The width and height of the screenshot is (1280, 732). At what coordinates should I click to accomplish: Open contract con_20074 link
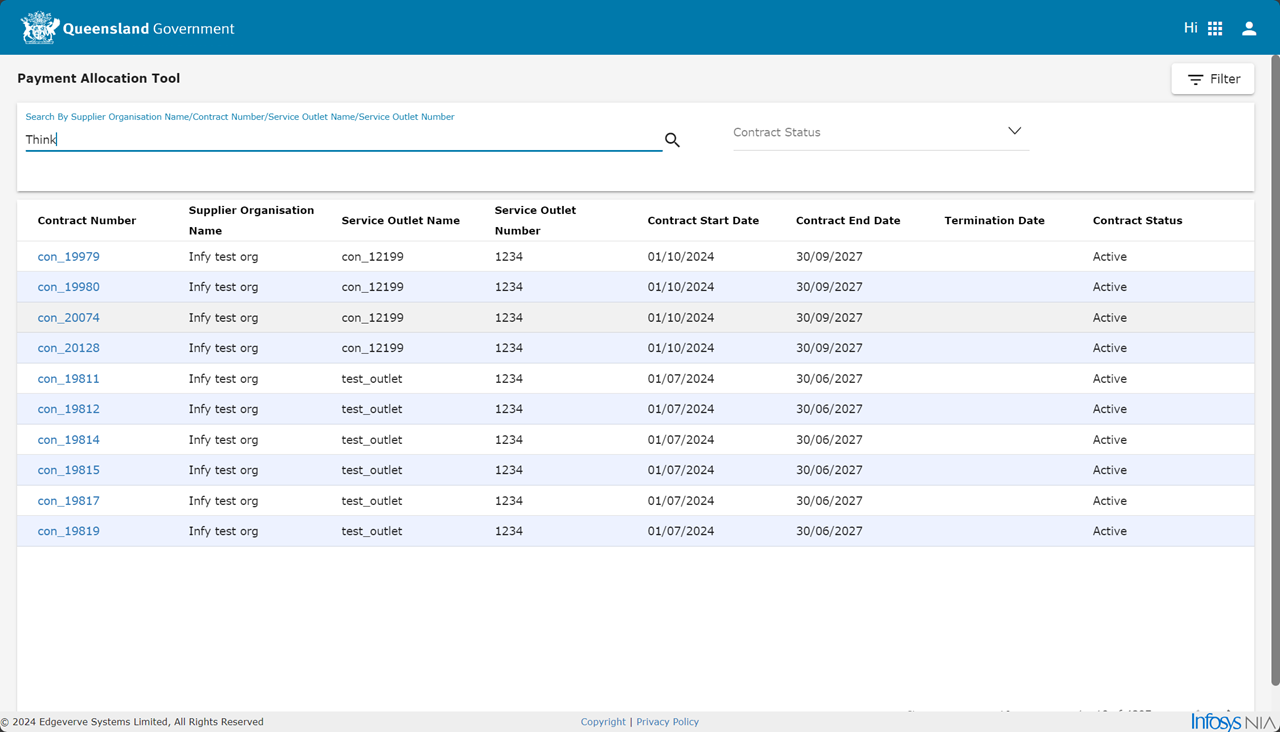click(68, 318)
